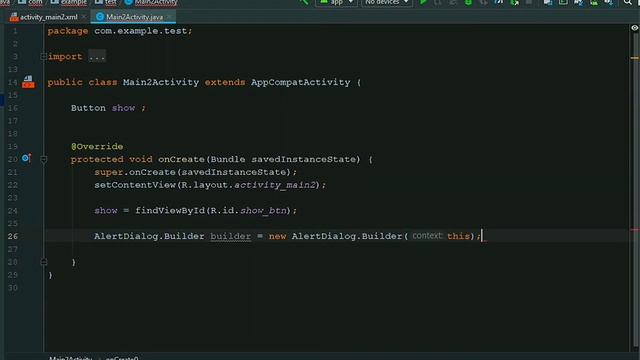Viewport: 640px width, 360px height.
Task: Click the context: parameter hint on line 26
Action: (x=427, y=236)
